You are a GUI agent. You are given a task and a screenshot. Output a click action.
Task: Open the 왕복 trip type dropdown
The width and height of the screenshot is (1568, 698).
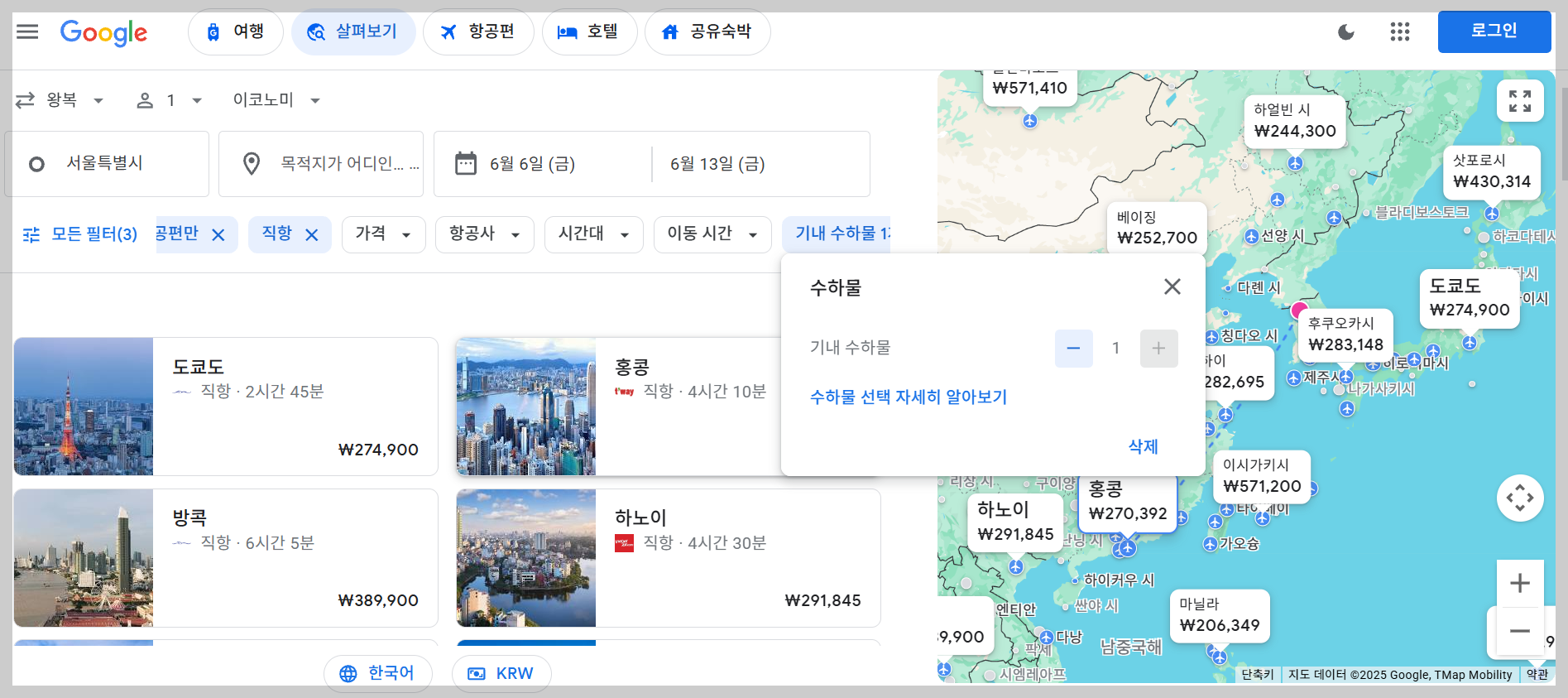[x=60, y=100]
